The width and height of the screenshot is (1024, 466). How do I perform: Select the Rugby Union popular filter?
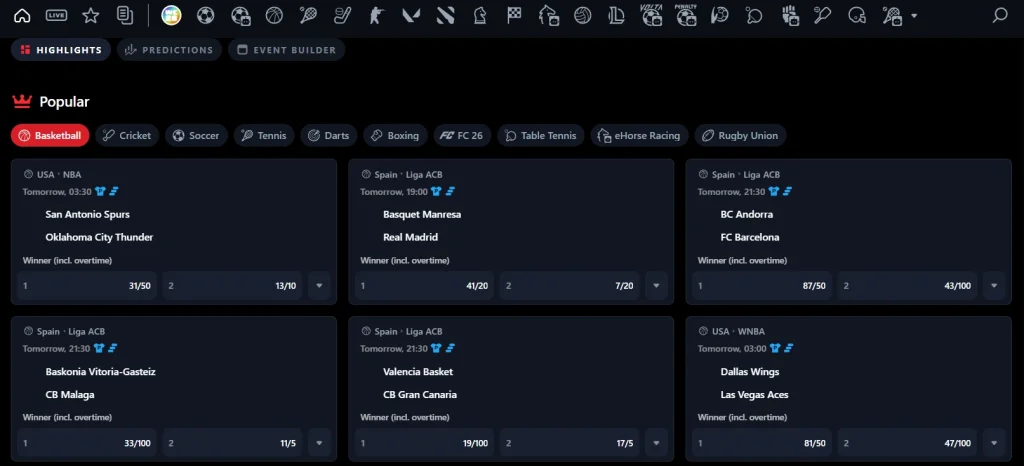click(x=741, y=136)
